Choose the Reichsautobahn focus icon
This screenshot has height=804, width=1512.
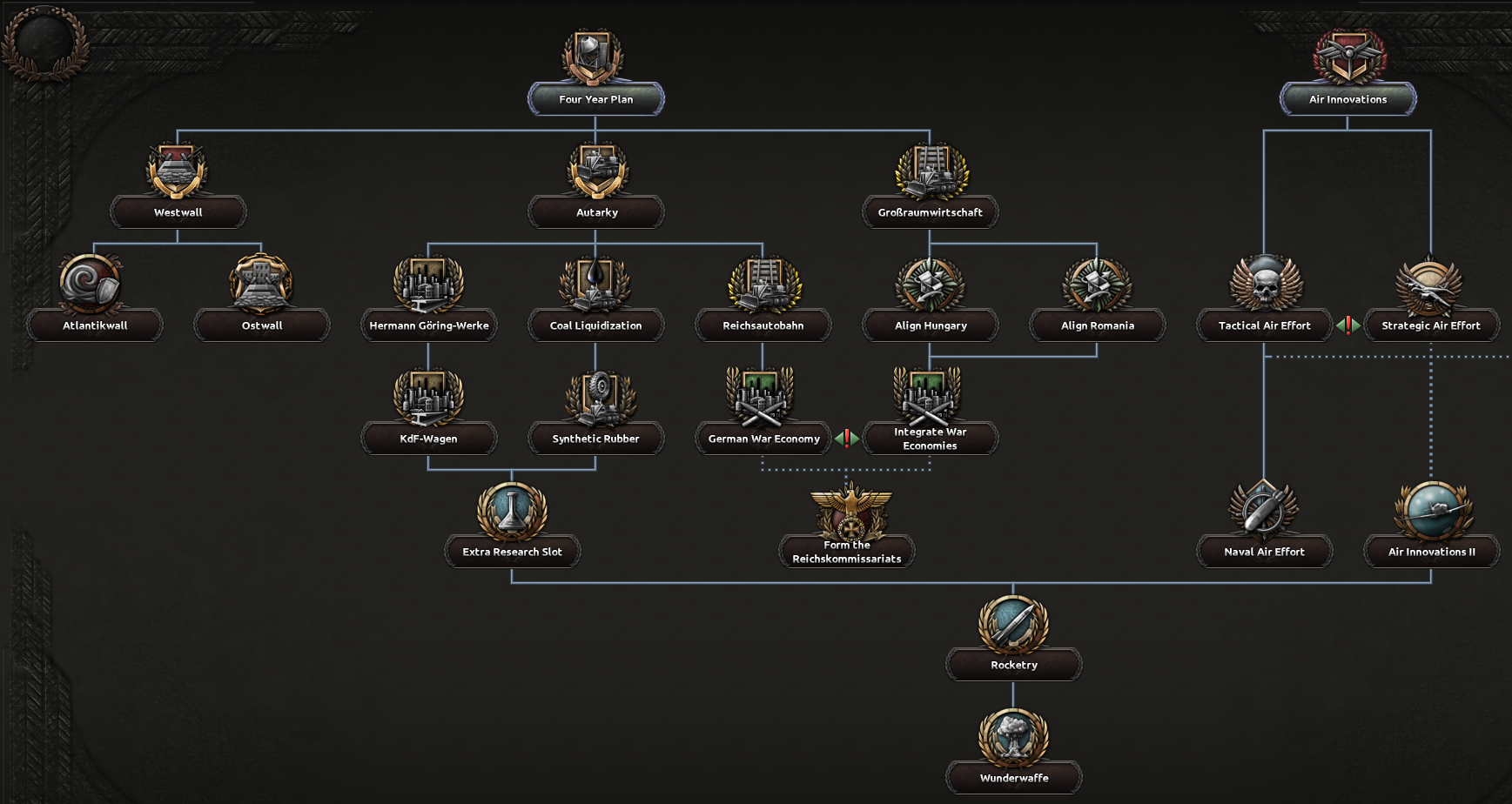(x=763, y=284)
